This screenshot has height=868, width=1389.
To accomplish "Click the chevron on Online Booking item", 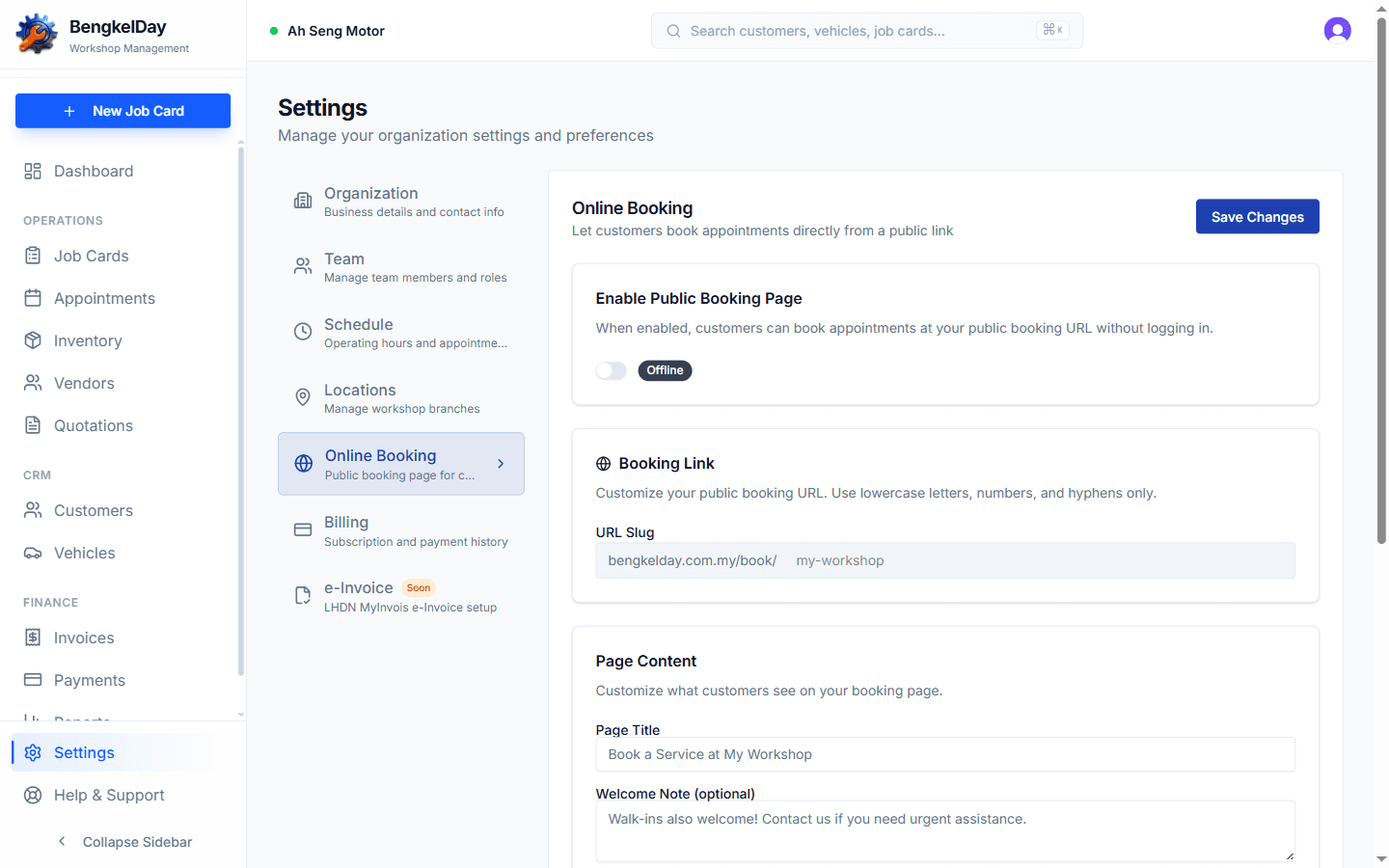I will click(501, 464).
